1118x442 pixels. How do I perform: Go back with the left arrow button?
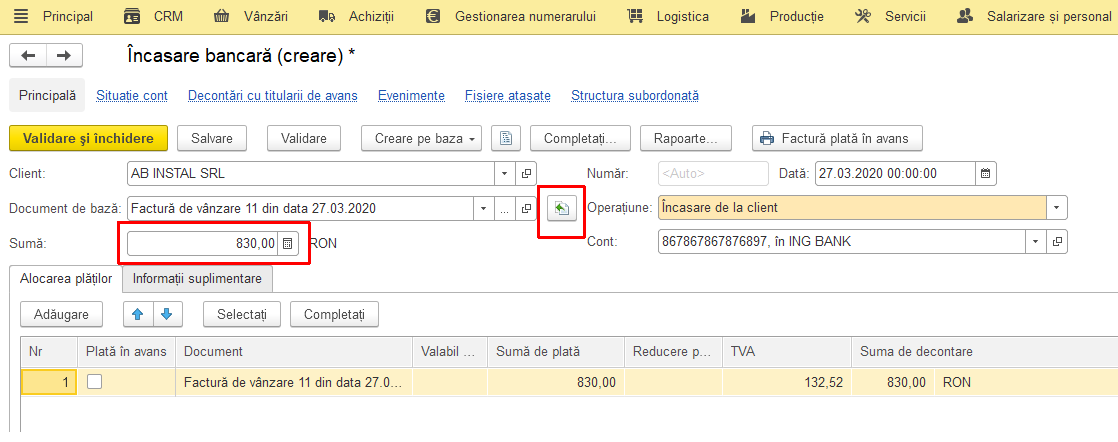coord(28,56)
